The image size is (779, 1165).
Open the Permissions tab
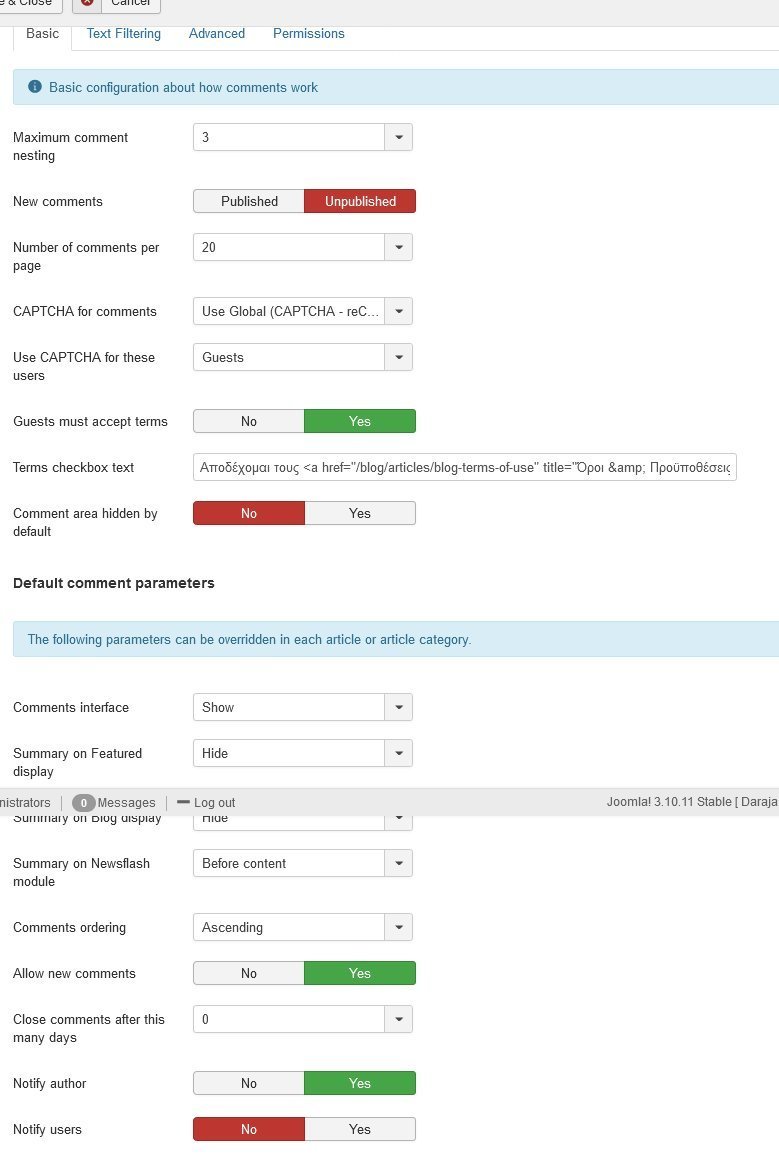pyautogui.click(x=308, y=33)
